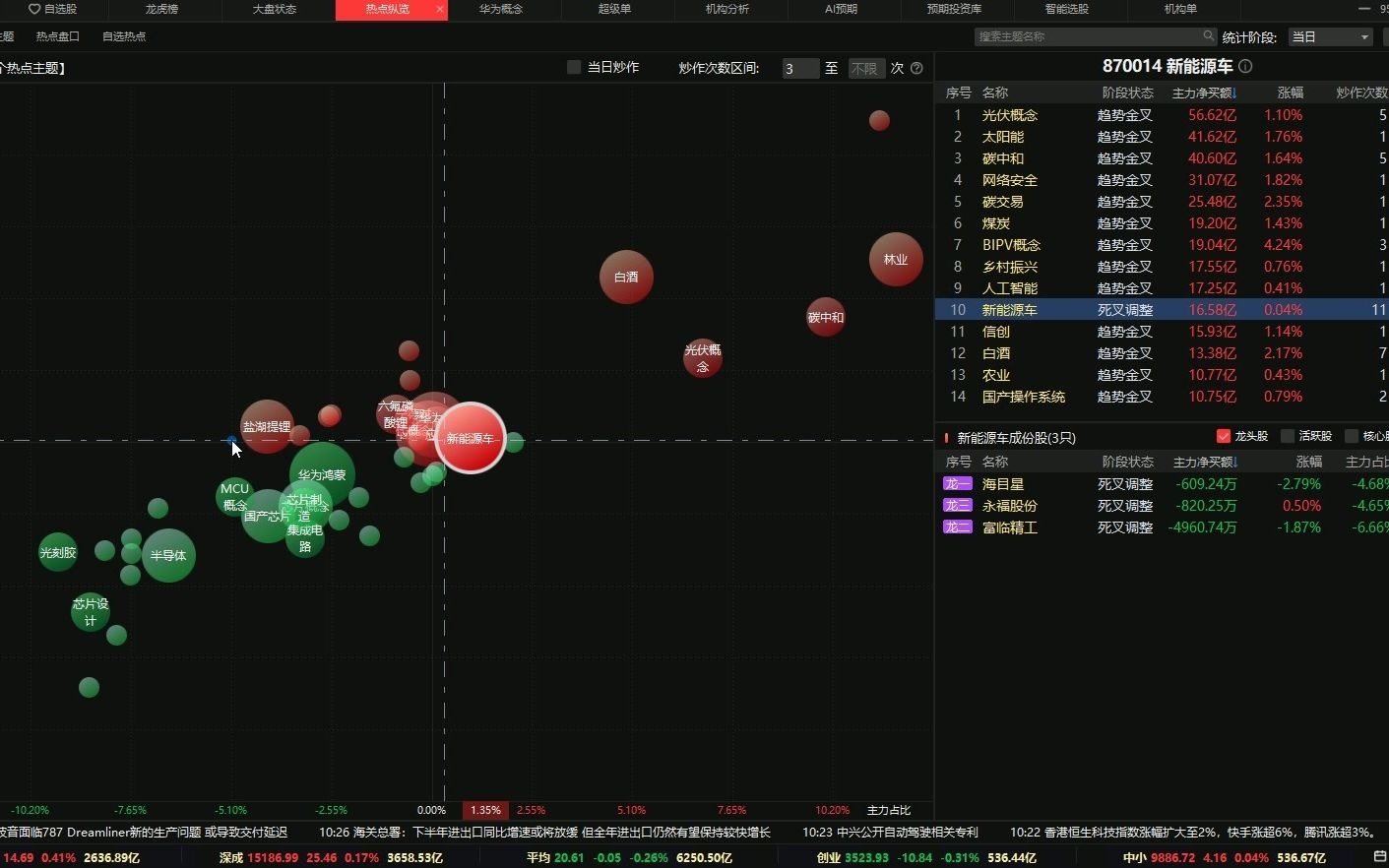Select the 光伏概念 bubble
The image size is (1389, 868).
point(703,358)
